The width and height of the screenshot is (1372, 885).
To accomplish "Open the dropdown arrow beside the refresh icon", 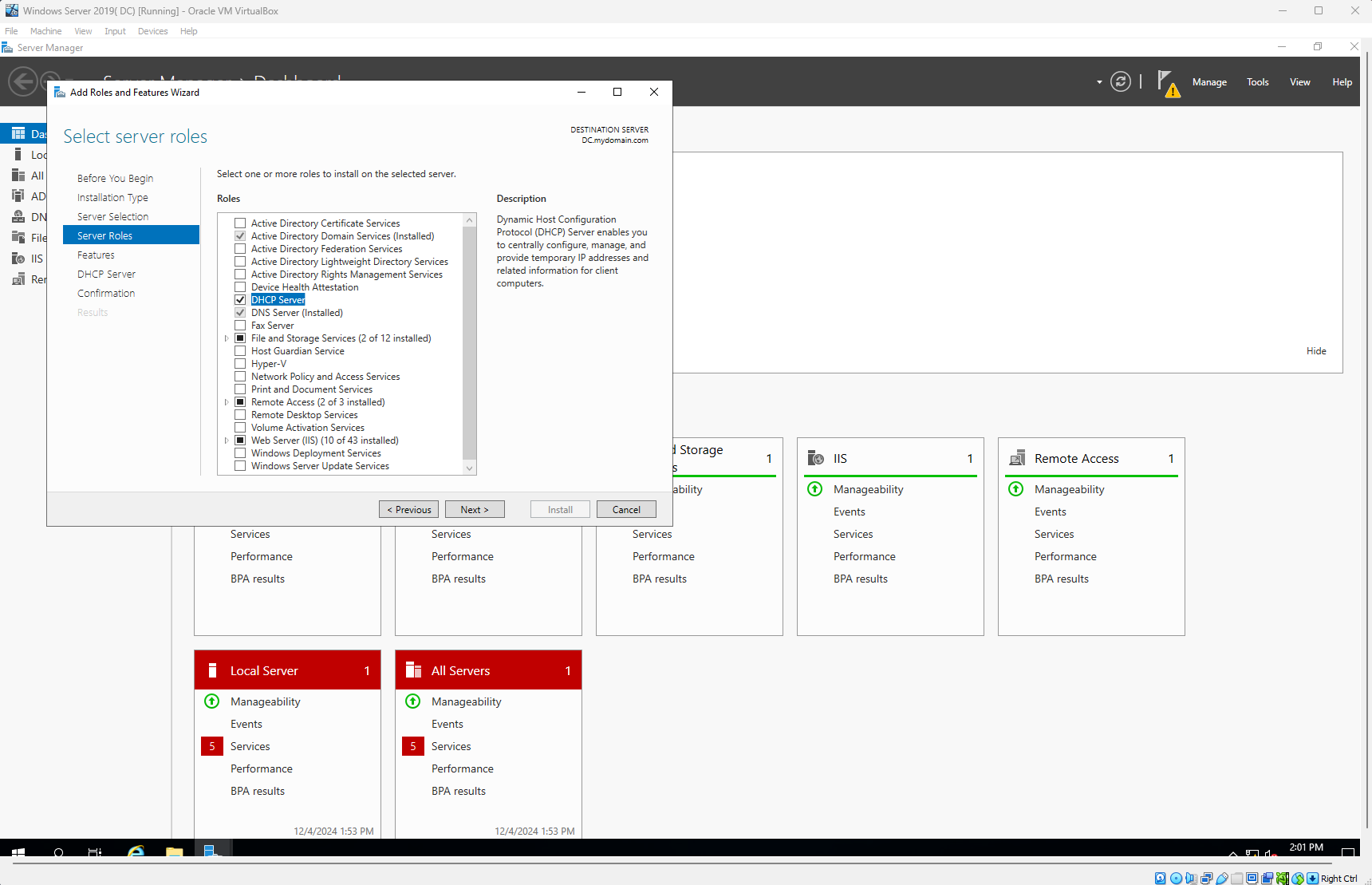I will tap(1099, 82).
